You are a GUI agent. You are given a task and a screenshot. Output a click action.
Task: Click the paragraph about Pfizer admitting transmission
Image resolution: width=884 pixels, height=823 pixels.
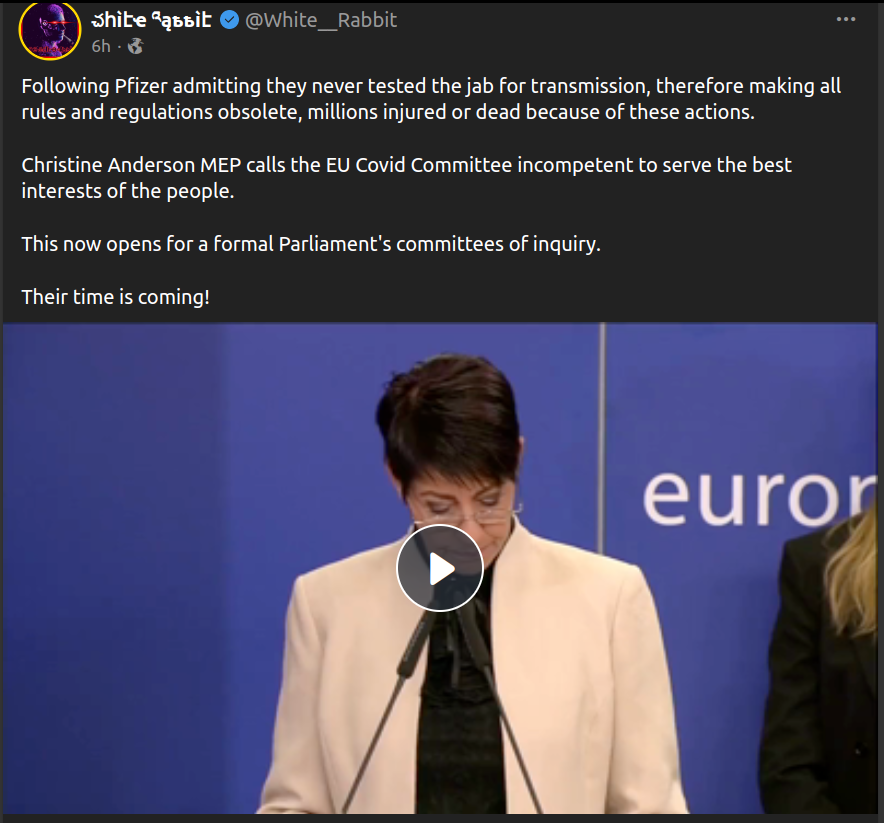point(431,99)
